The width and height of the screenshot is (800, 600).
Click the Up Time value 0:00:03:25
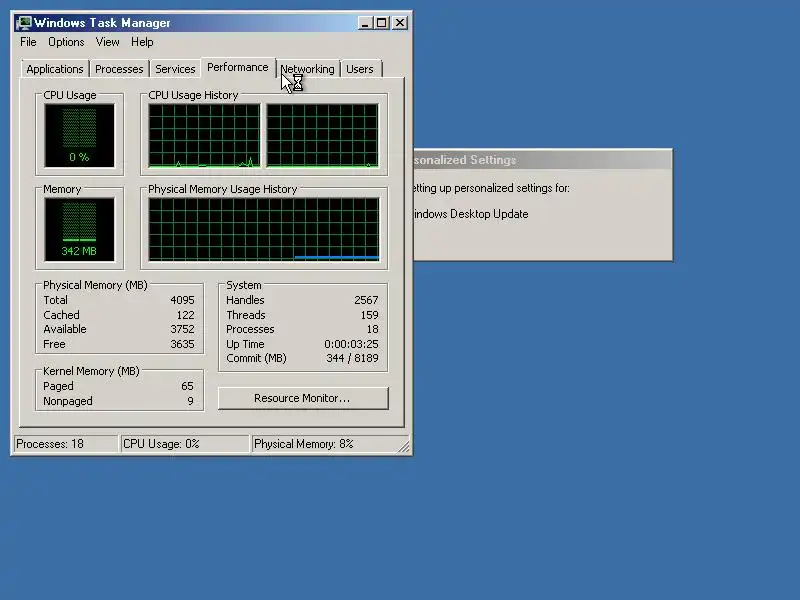[x=352, y=344]
